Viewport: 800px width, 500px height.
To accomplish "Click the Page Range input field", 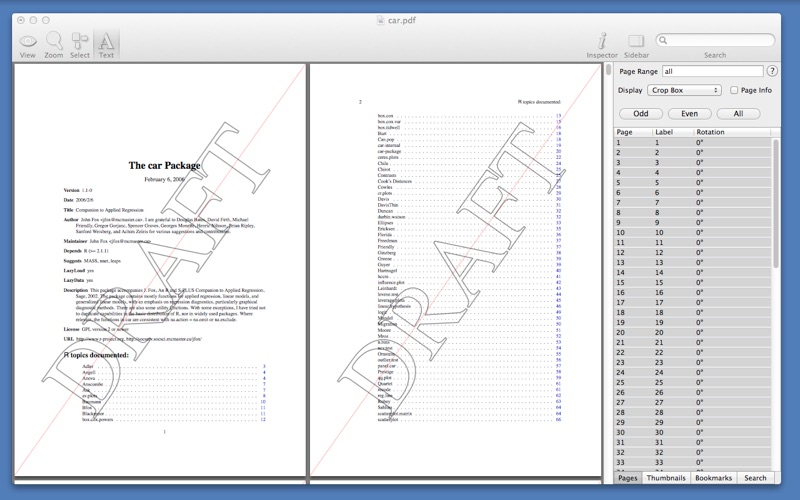I will tap(713, 71).
